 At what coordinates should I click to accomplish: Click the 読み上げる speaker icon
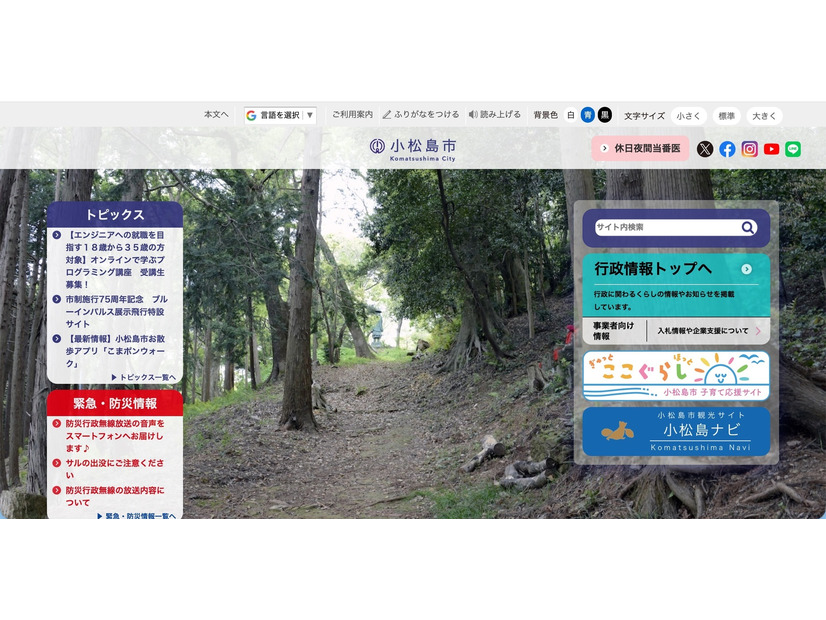473,114
